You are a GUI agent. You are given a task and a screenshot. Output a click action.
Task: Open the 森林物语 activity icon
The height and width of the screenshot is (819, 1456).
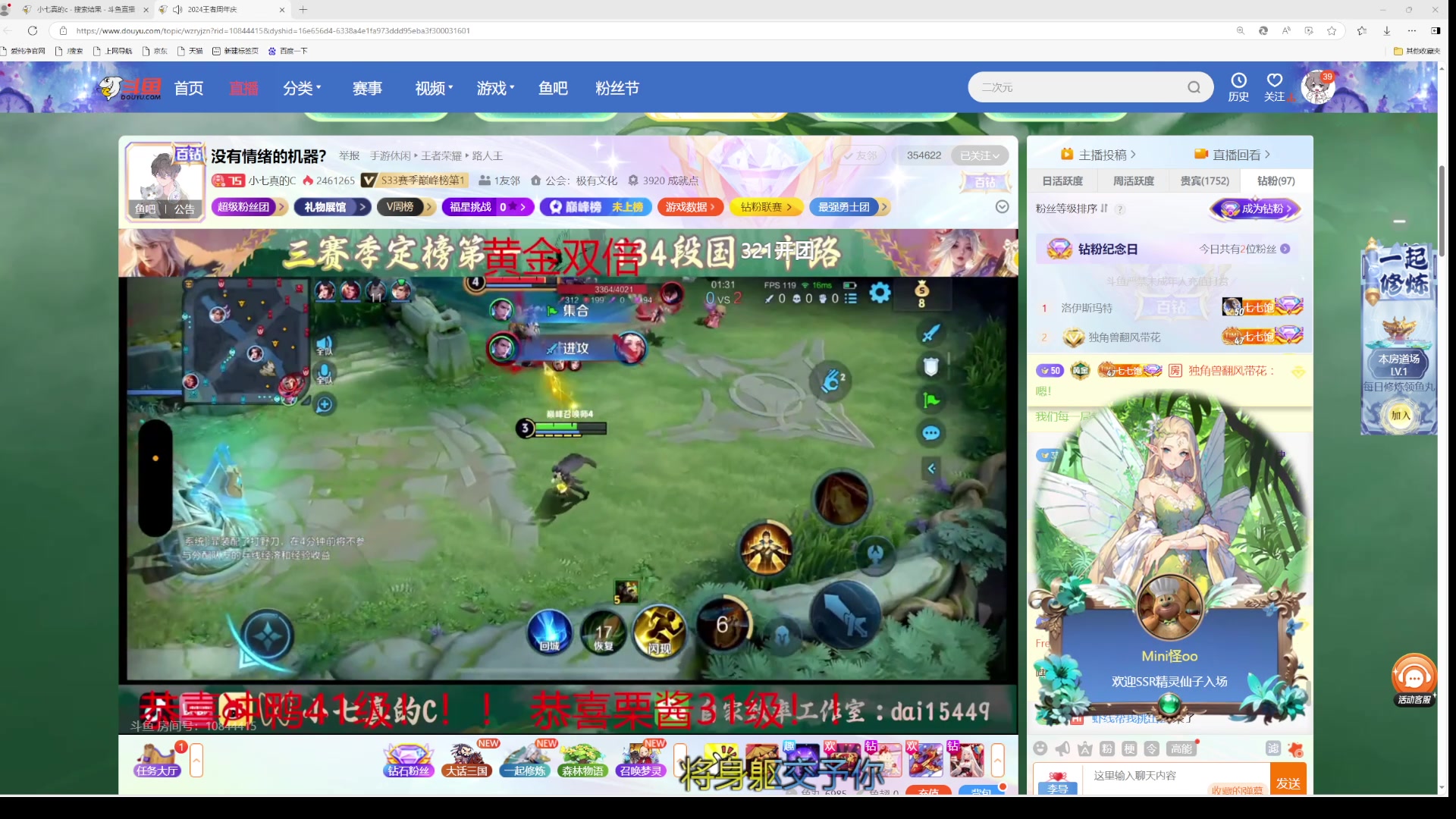pyautogui.click(x=582, y=760)
